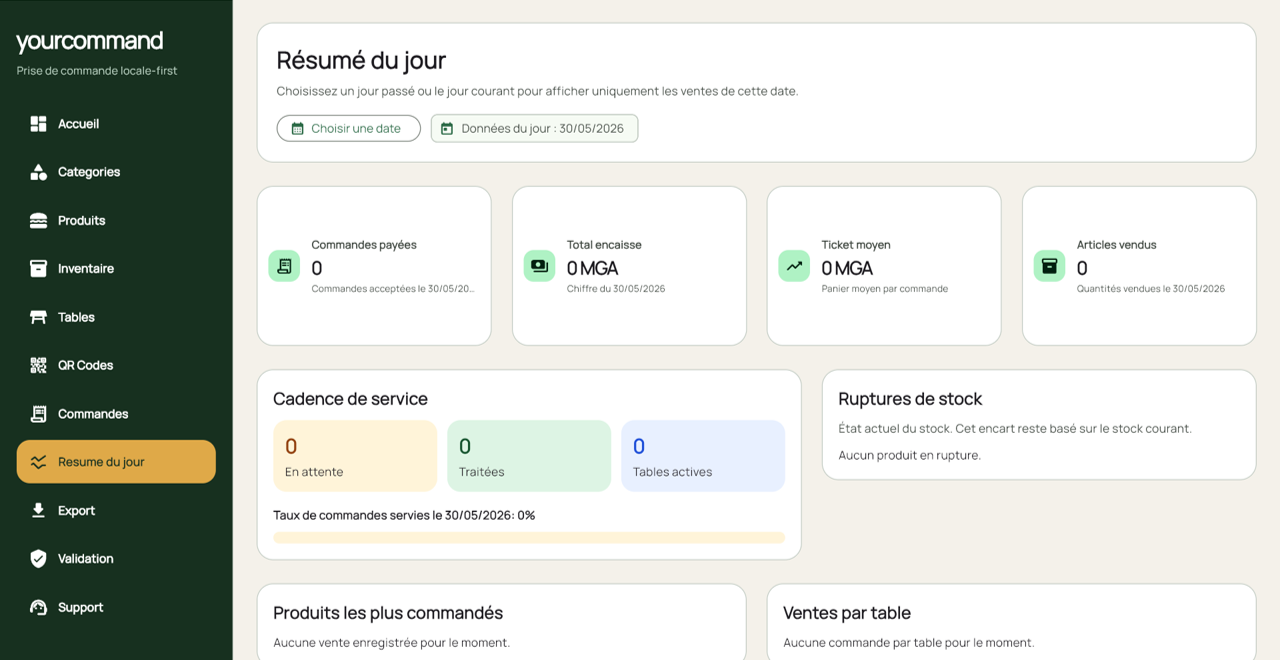The image size is (1280, 660).
Task: Navigate to Inventaire
Action: [x=116, y=269]
